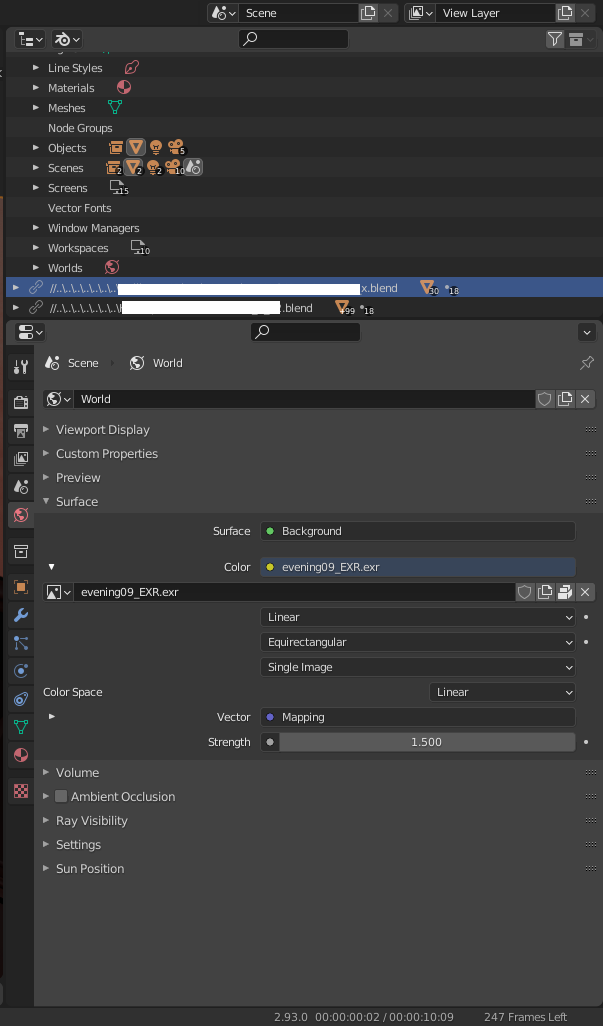
Task: Click the World datablock name field
Action: point(304,399)
